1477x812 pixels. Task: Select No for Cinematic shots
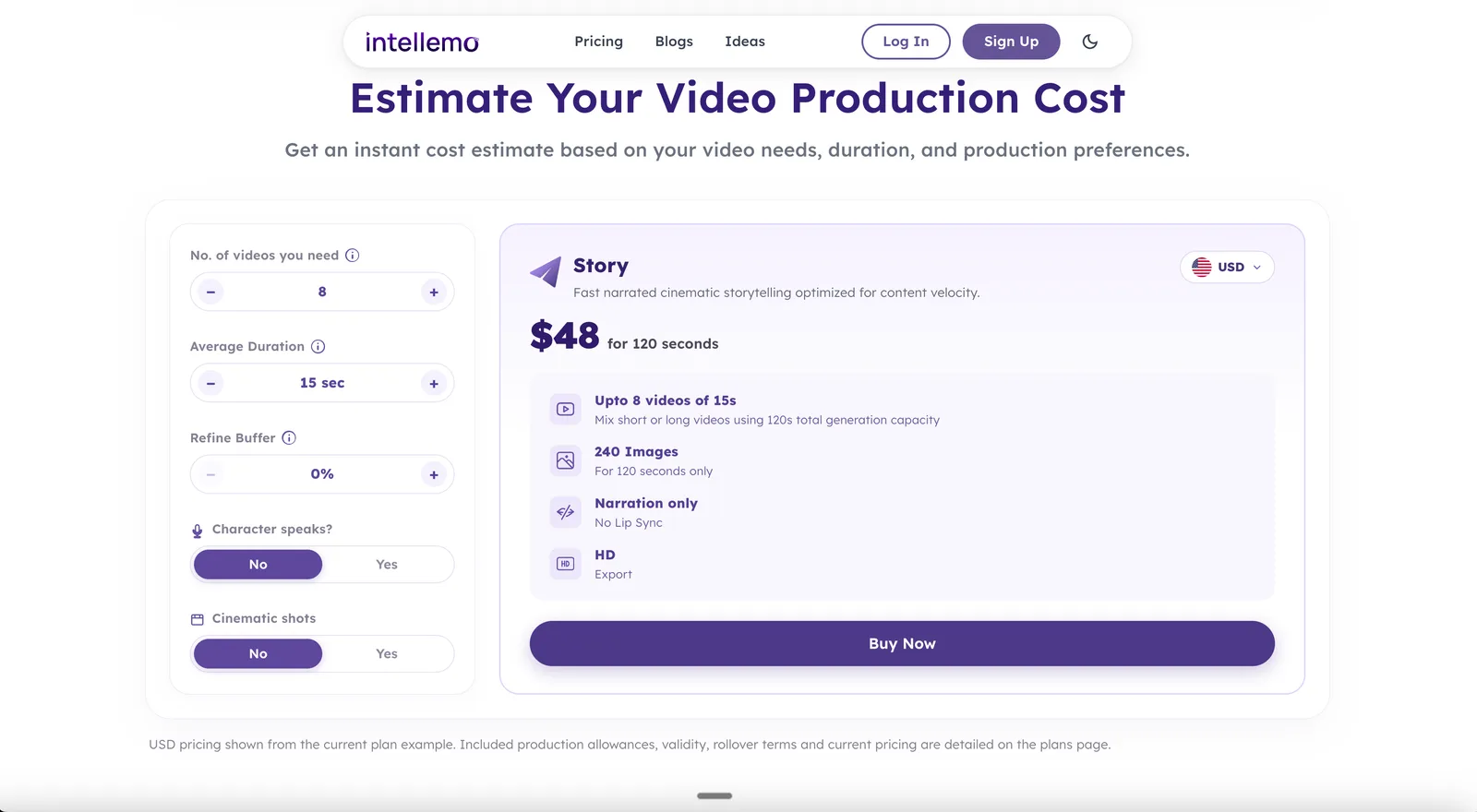258,654
